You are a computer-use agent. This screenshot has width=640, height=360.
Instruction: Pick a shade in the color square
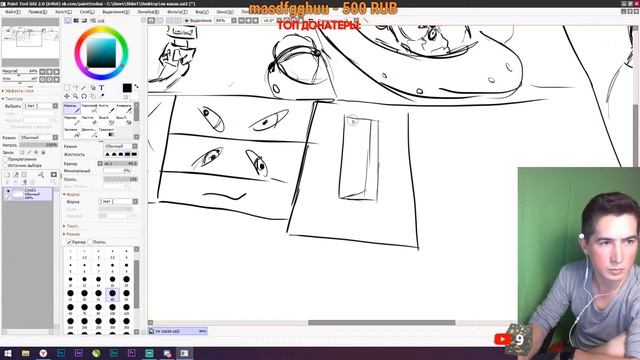(x=101, y=53)
